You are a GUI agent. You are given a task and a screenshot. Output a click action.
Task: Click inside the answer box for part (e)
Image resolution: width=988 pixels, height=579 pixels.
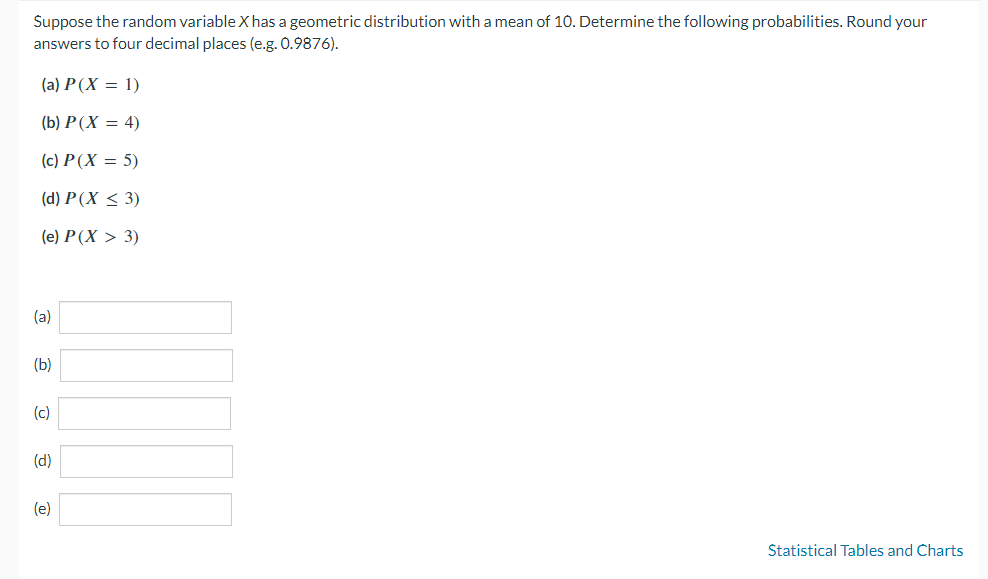pos(145,509)
